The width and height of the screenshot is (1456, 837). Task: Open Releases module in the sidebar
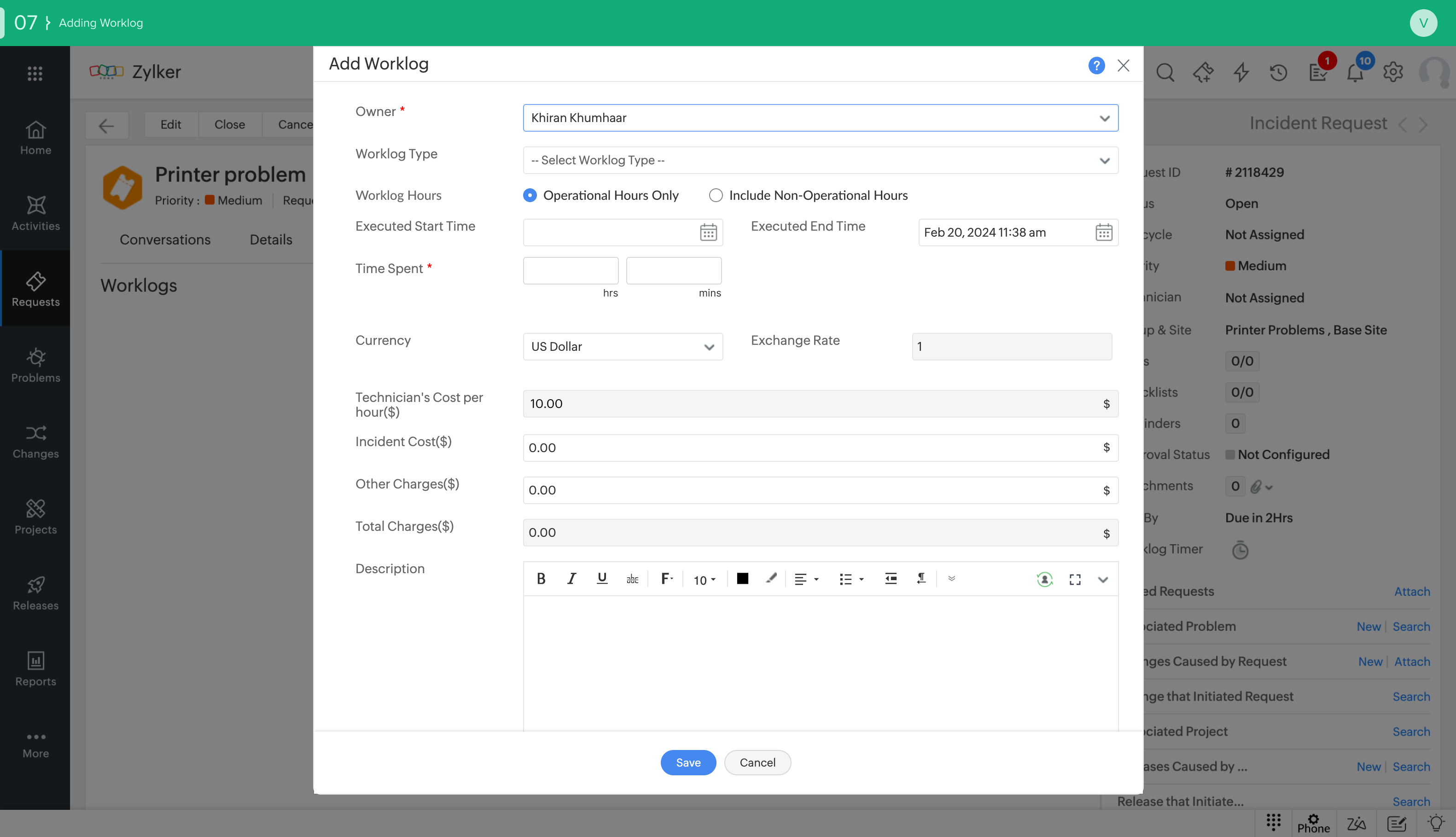click(35, 593)
